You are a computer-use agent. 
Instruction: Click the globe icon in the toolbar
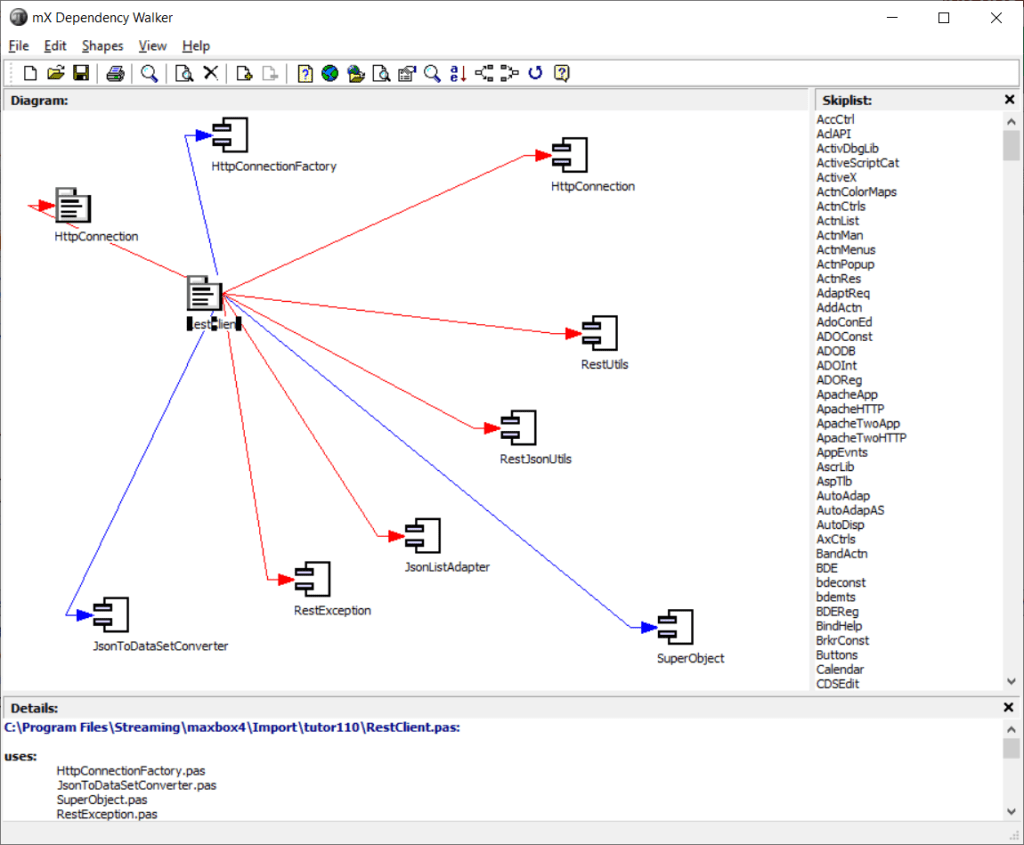coord(330,73)
